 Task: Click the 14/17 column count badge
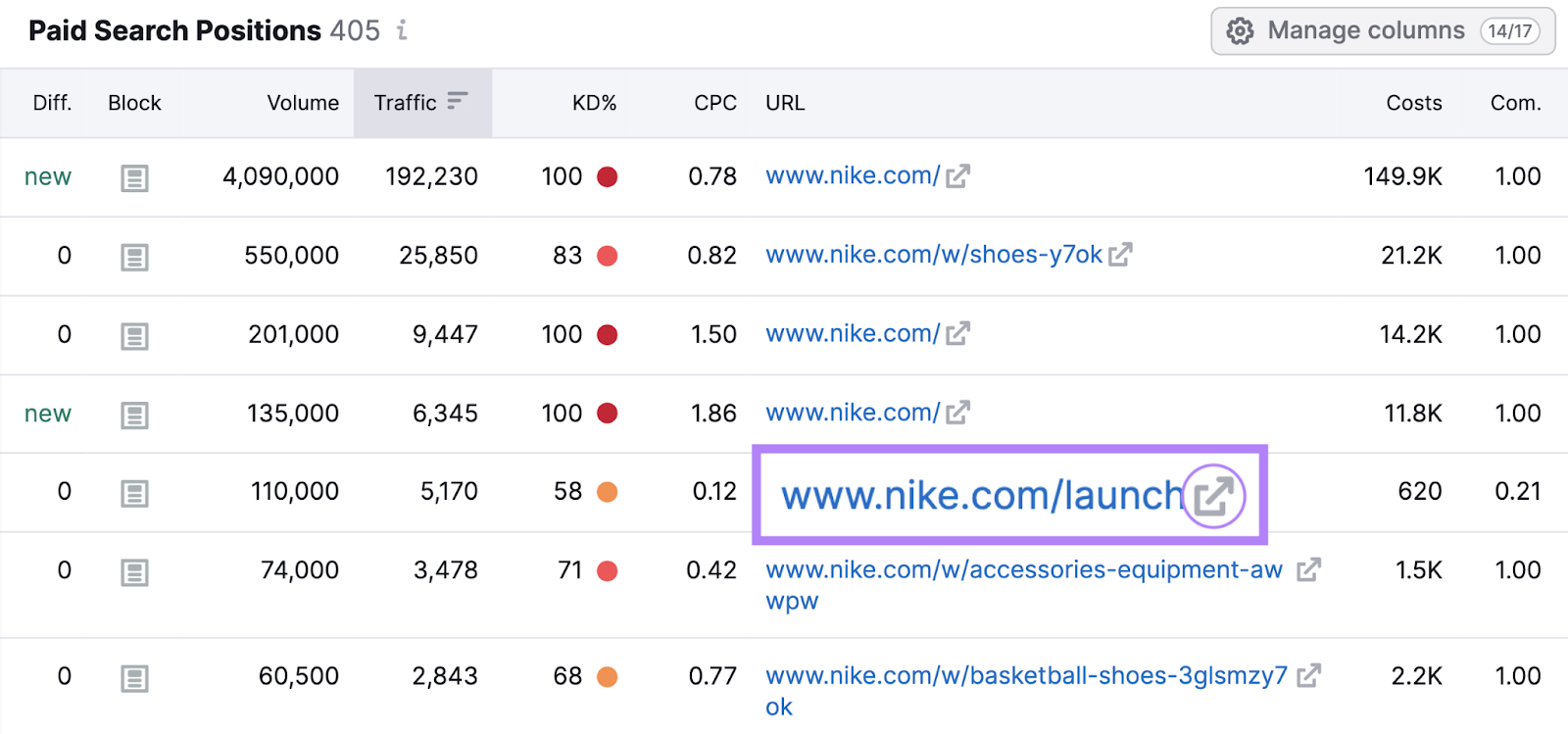click(x=1509, y=31)
